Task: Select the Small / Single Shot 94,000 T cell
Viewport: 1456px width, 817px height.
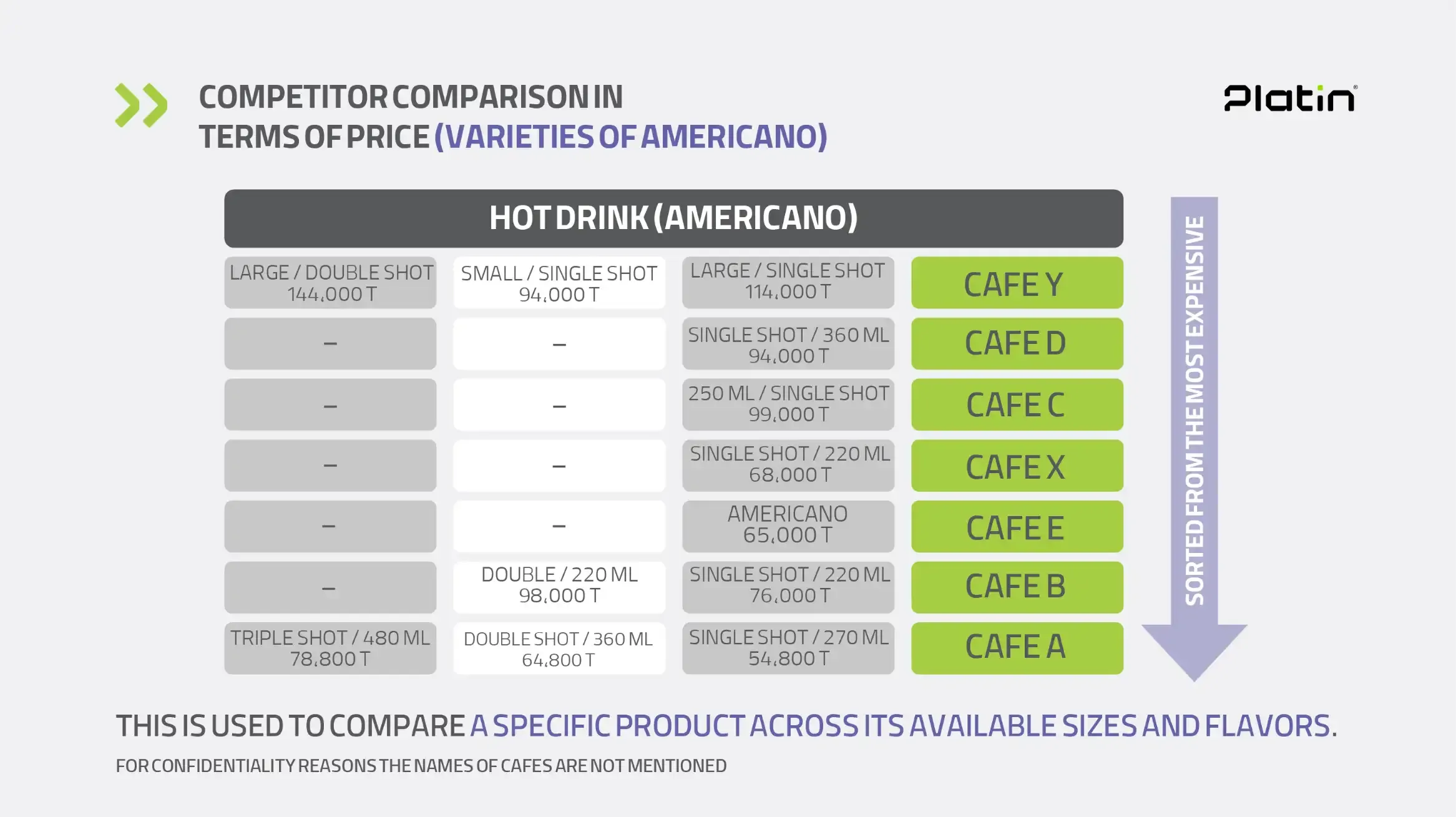Action: 559,283
